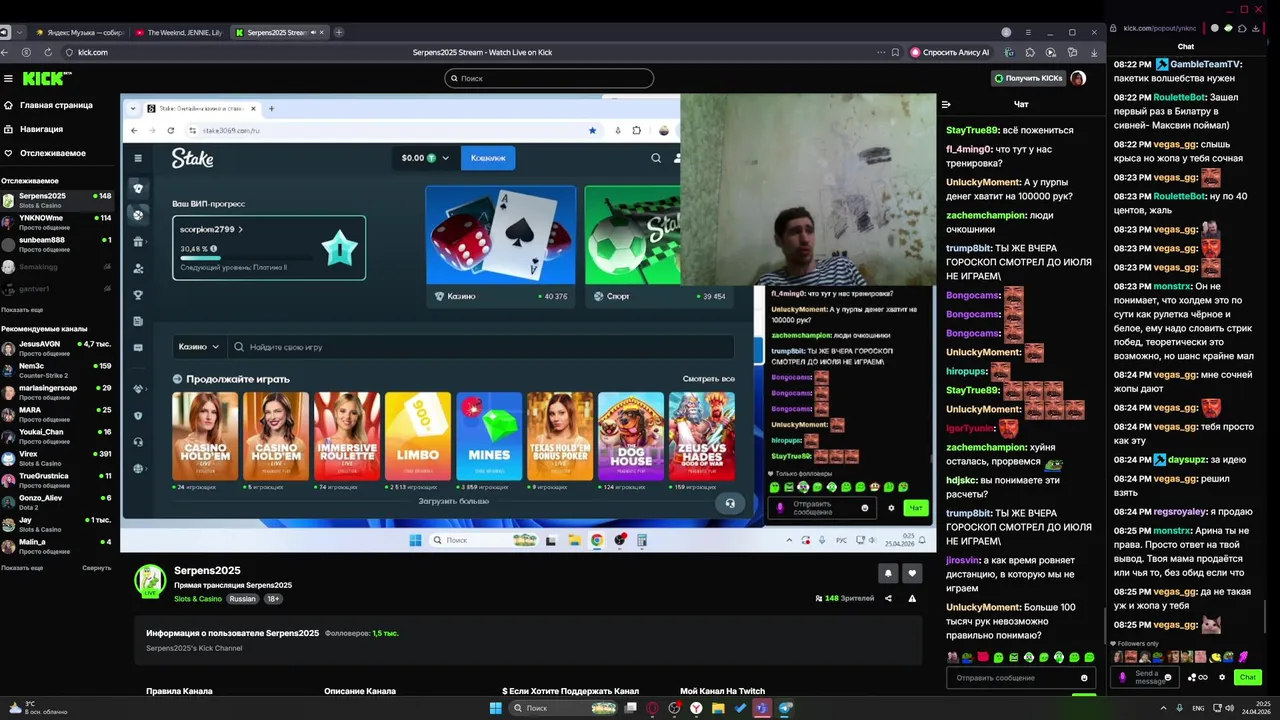
Task: Expand followed channels with Показать еще
Action: point(22,309)
